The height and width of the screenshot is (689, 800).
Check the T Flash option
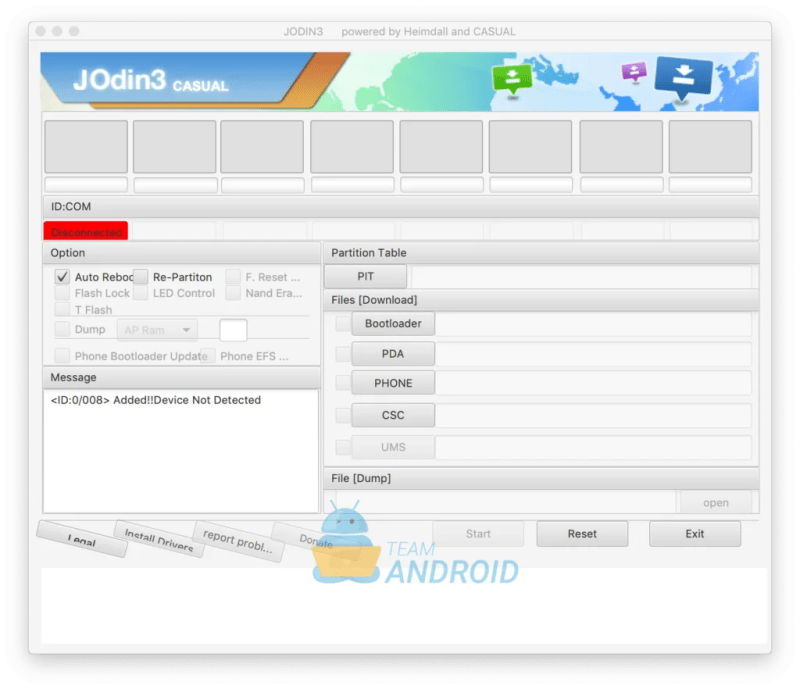[62, 309]
